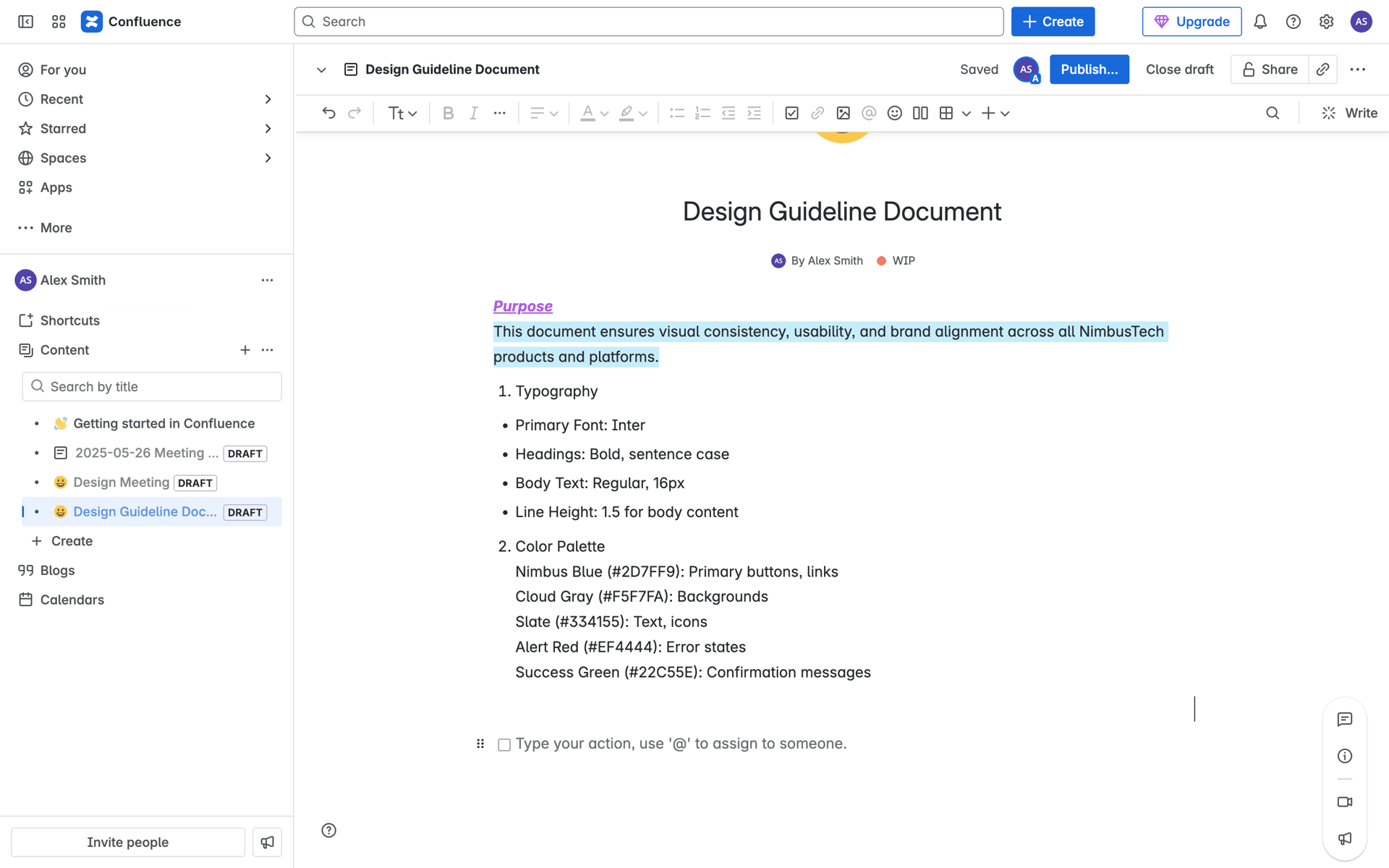Image resolution: width=1389 pixels, height=868 pixels.
Task: Insert a column layout
Action: [x=920, y=113]
